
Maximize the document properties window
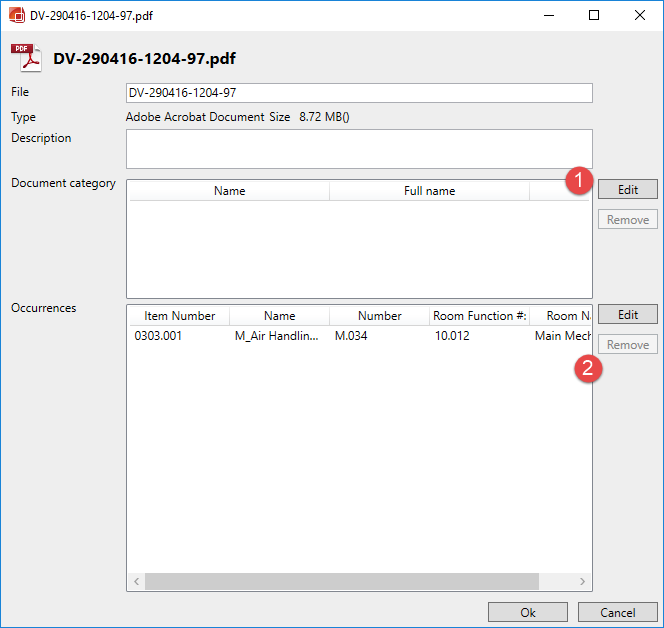coord(594,16)
